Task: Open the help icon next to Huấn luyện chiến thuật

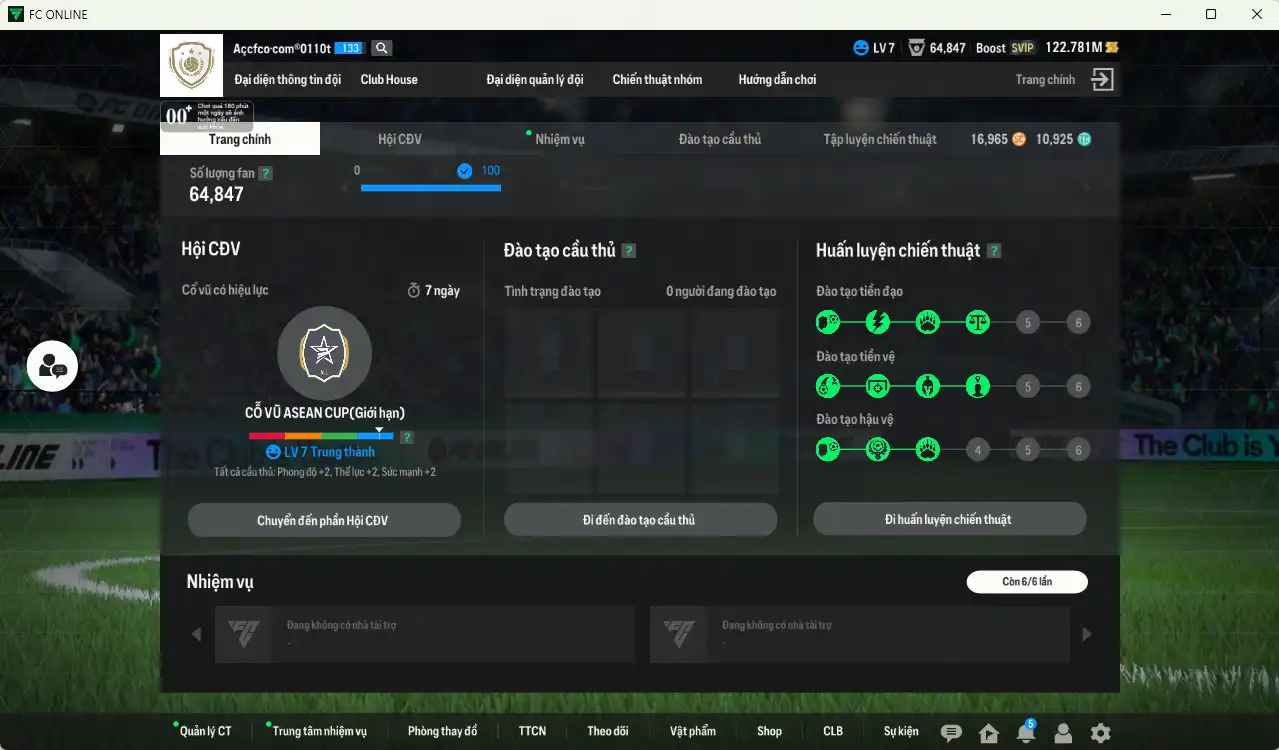Action: click(994, 251)
